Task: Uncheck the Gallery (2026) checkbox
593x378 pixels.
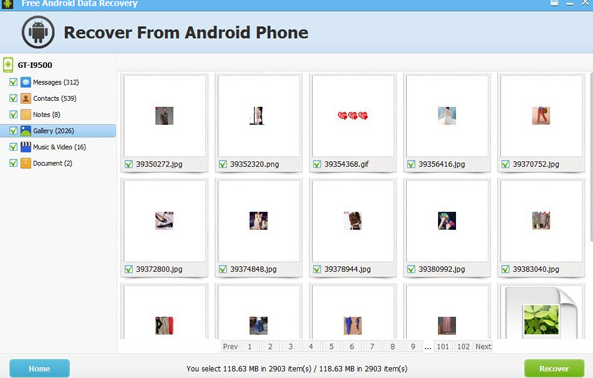Action: click(13, 131)
